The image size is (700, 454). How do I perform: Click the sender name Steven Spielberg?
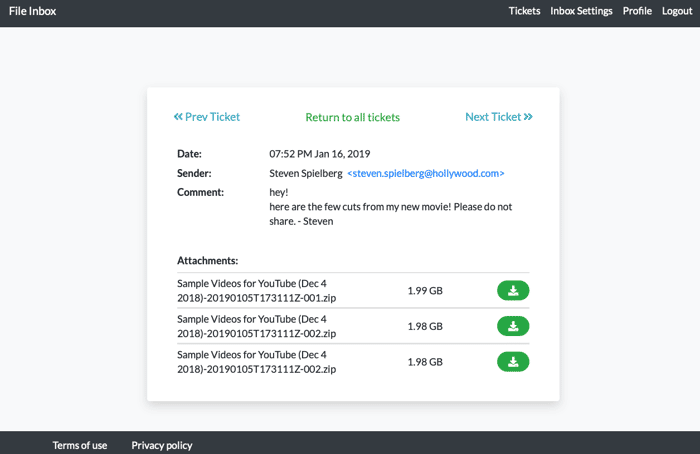pos(306,173)
